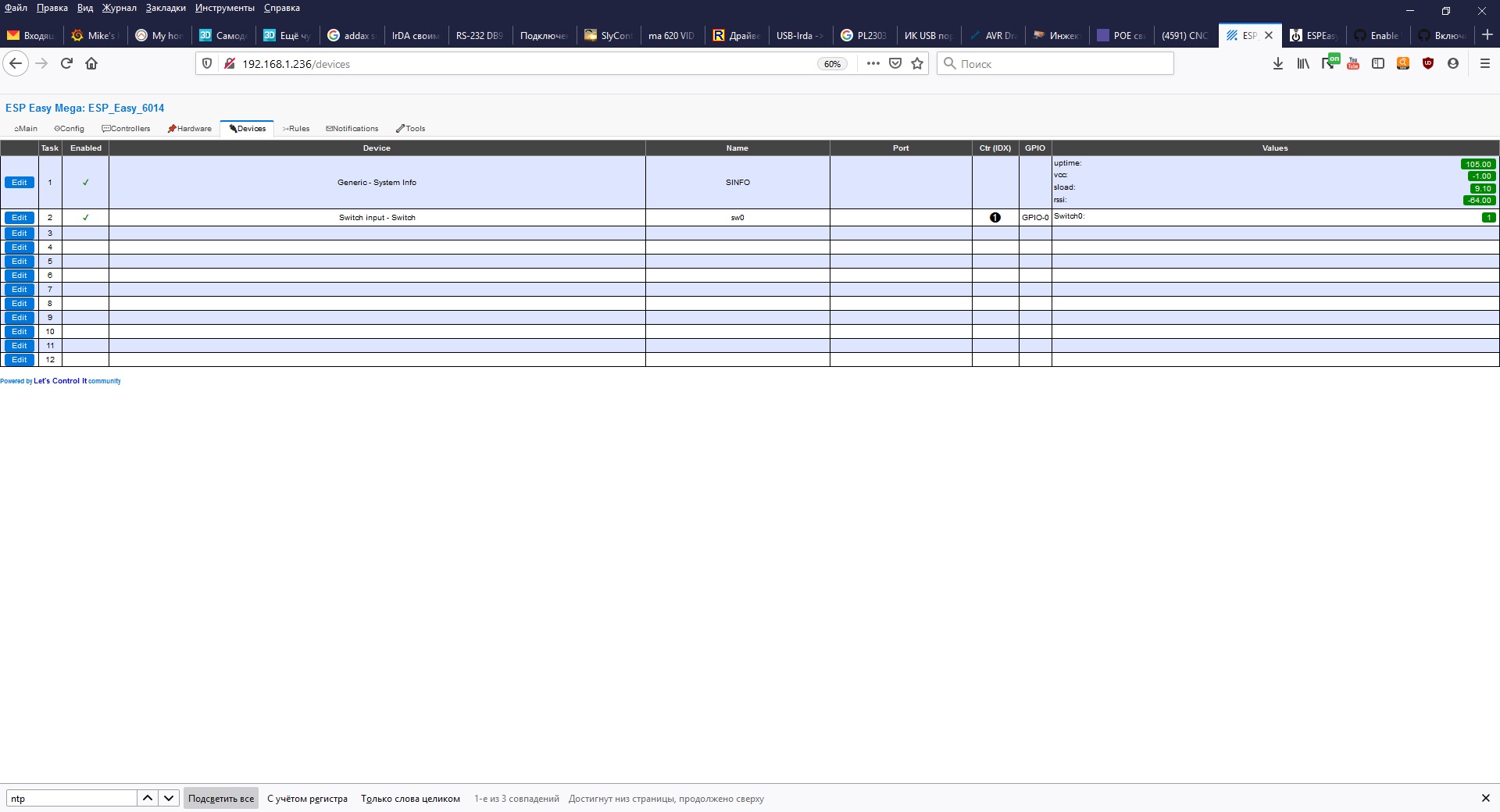This screenshot has width=1500, height=812.
Task: Open the Let's Control It link
Action: click(56, 381)
